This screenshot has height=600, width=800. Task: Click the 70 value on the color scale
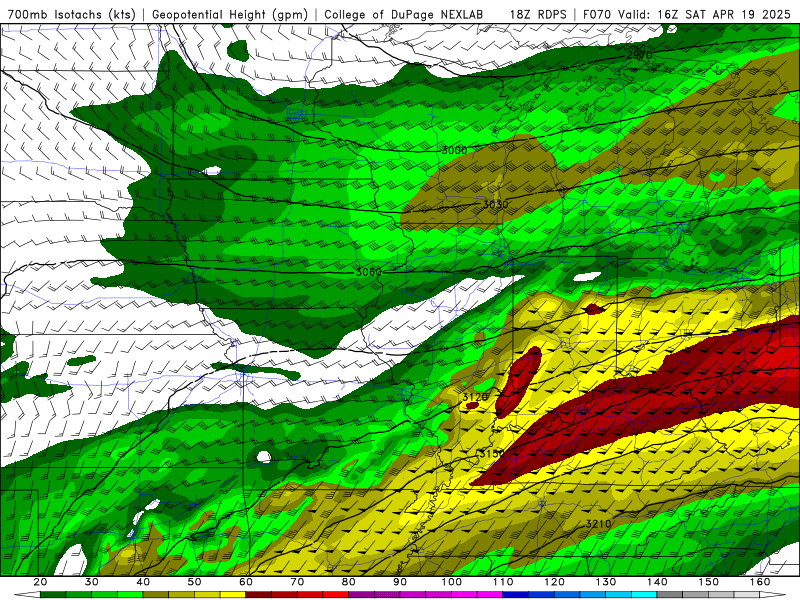[297, 582]
